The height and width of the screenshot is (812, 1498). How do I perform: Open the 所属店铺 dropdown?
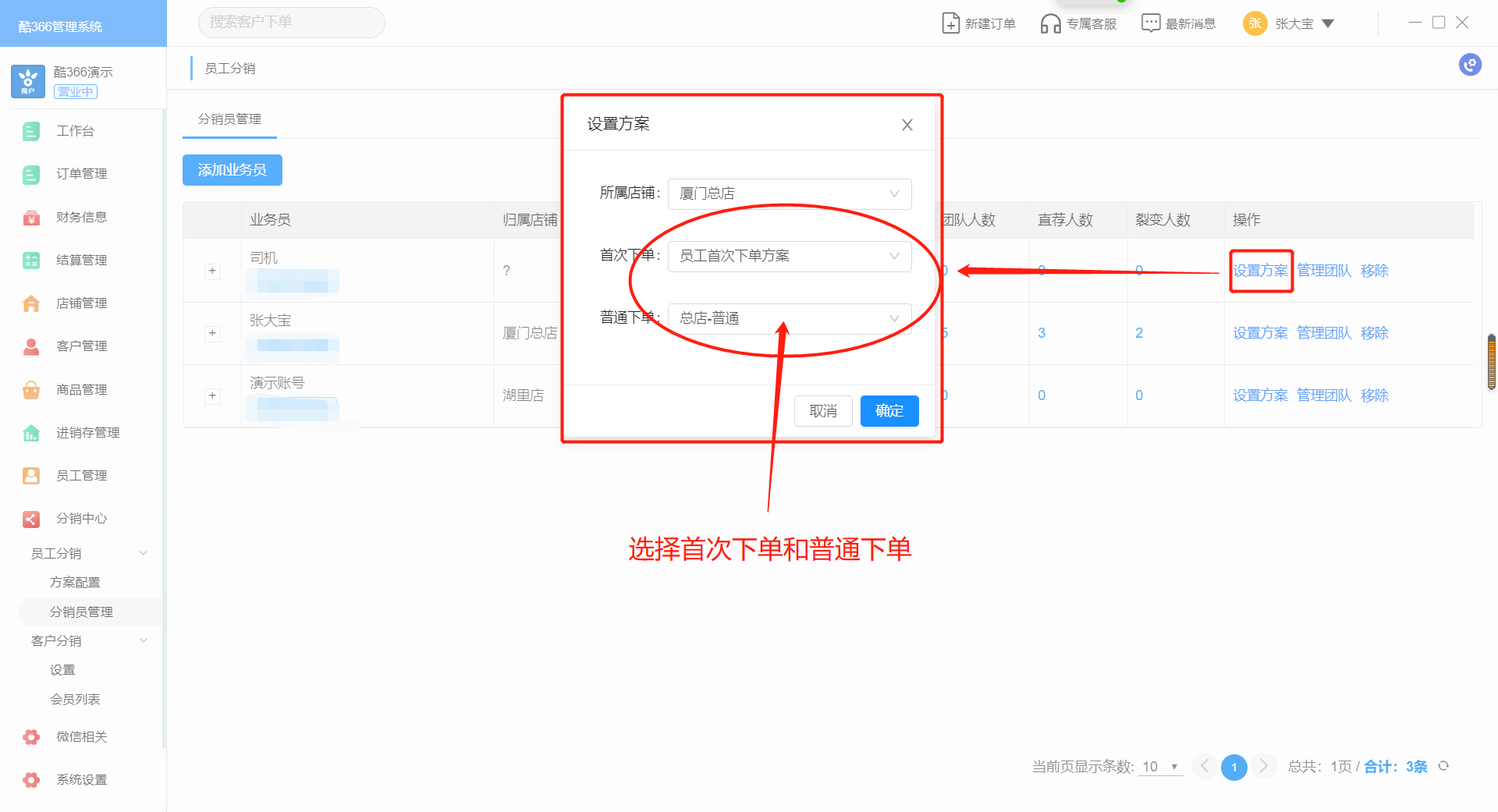(789, 193)
